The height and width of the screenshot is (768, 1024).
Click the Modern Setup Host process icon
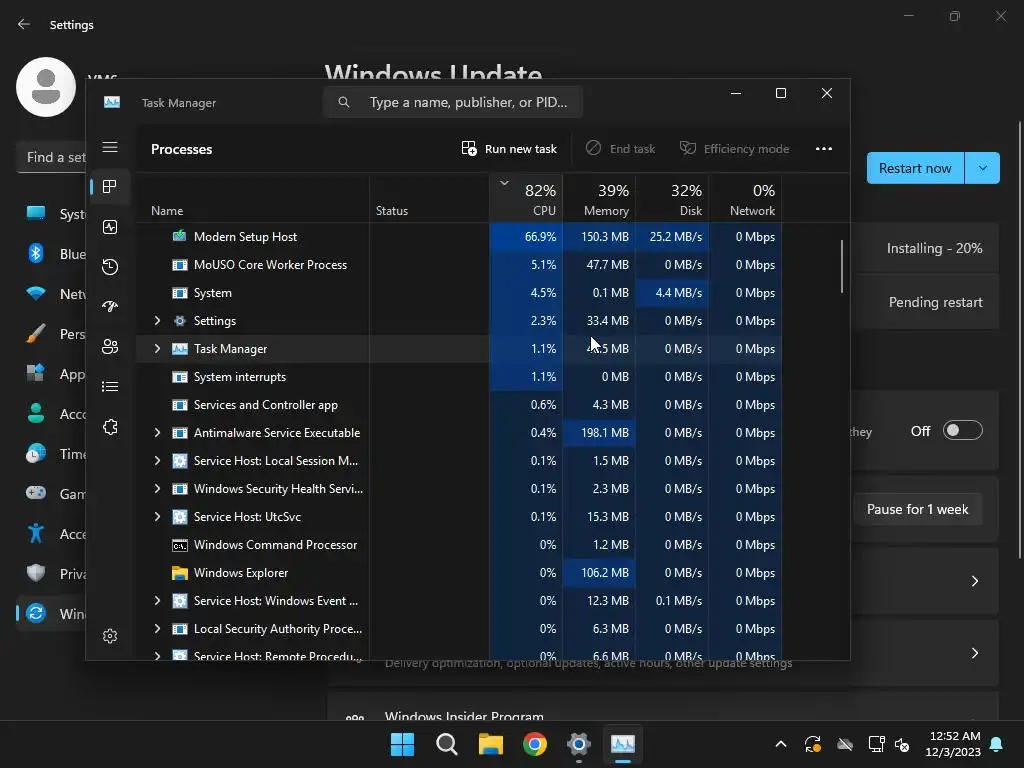(179, 236)
